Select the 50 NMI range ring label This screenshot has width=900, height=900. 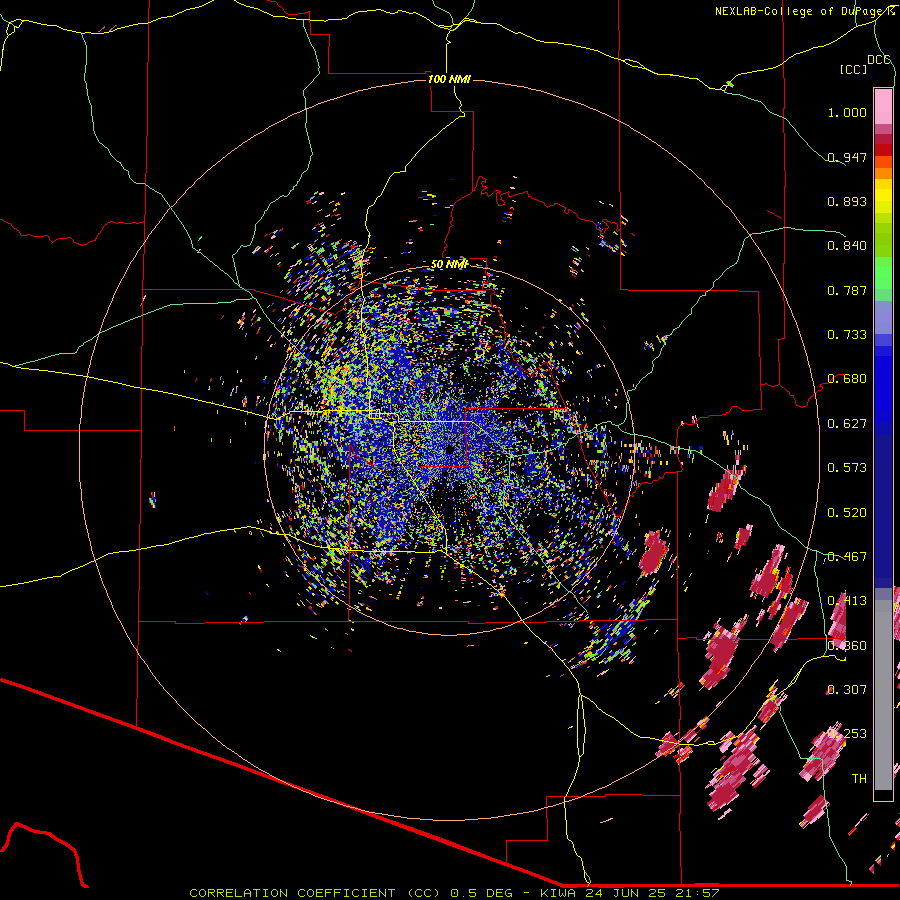coord(449,265)
